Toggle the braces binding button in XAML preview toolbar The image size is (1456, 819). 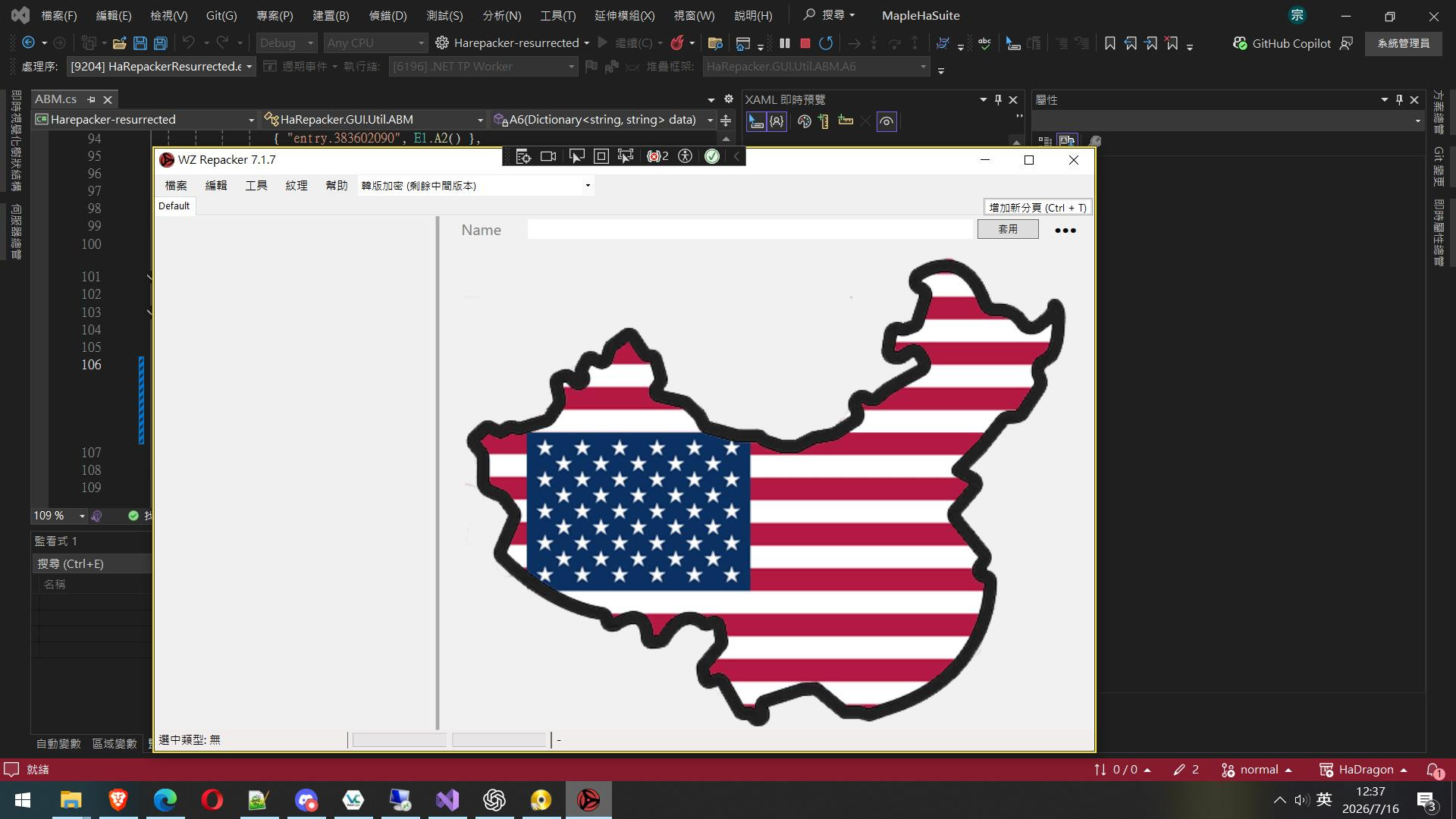pyautogui.click(x=777, y=121)
